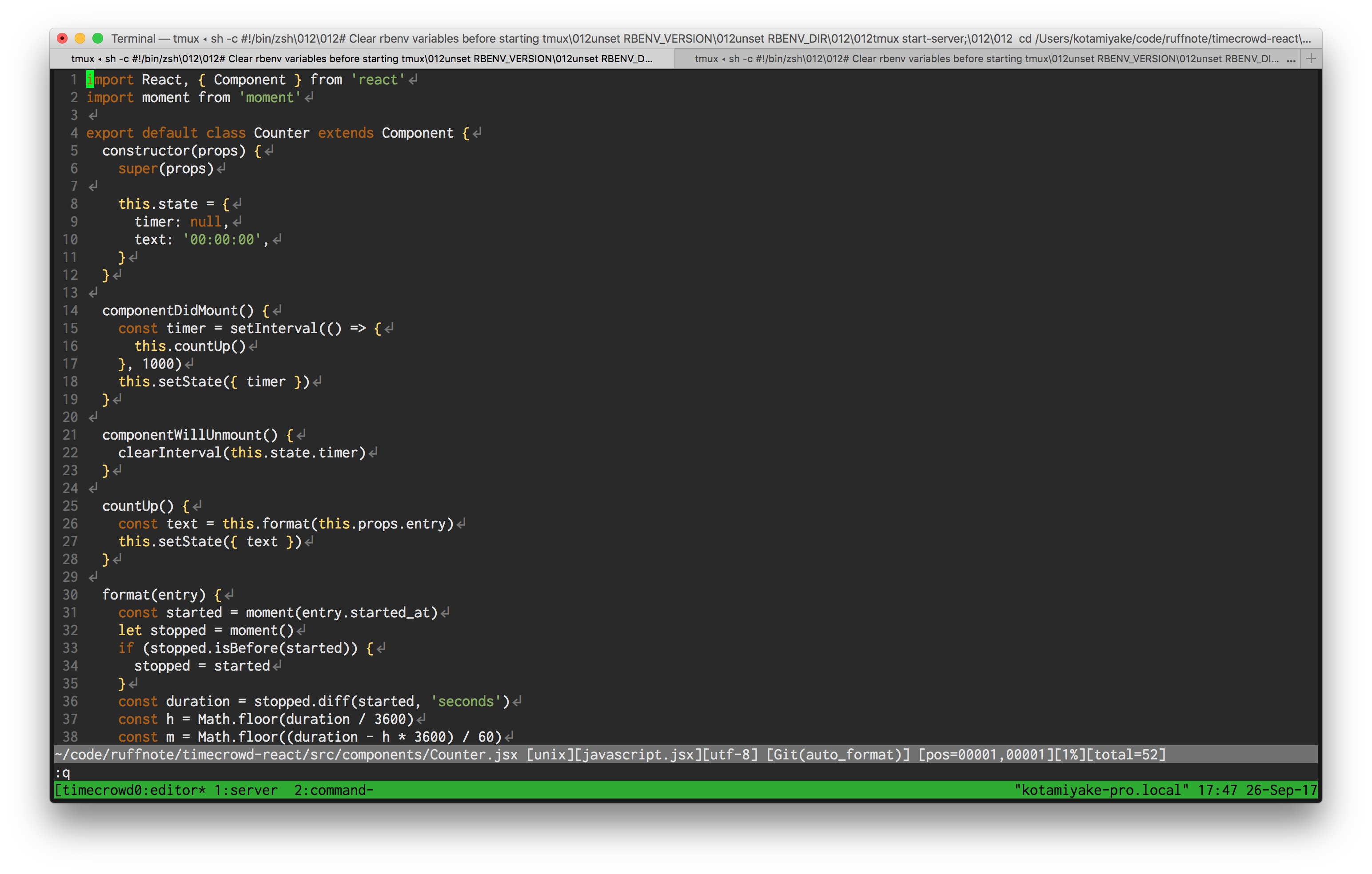The image size is (1372, 874).
Task: Click this.setState({ text }) on line 27
Action: pos(210,541)
